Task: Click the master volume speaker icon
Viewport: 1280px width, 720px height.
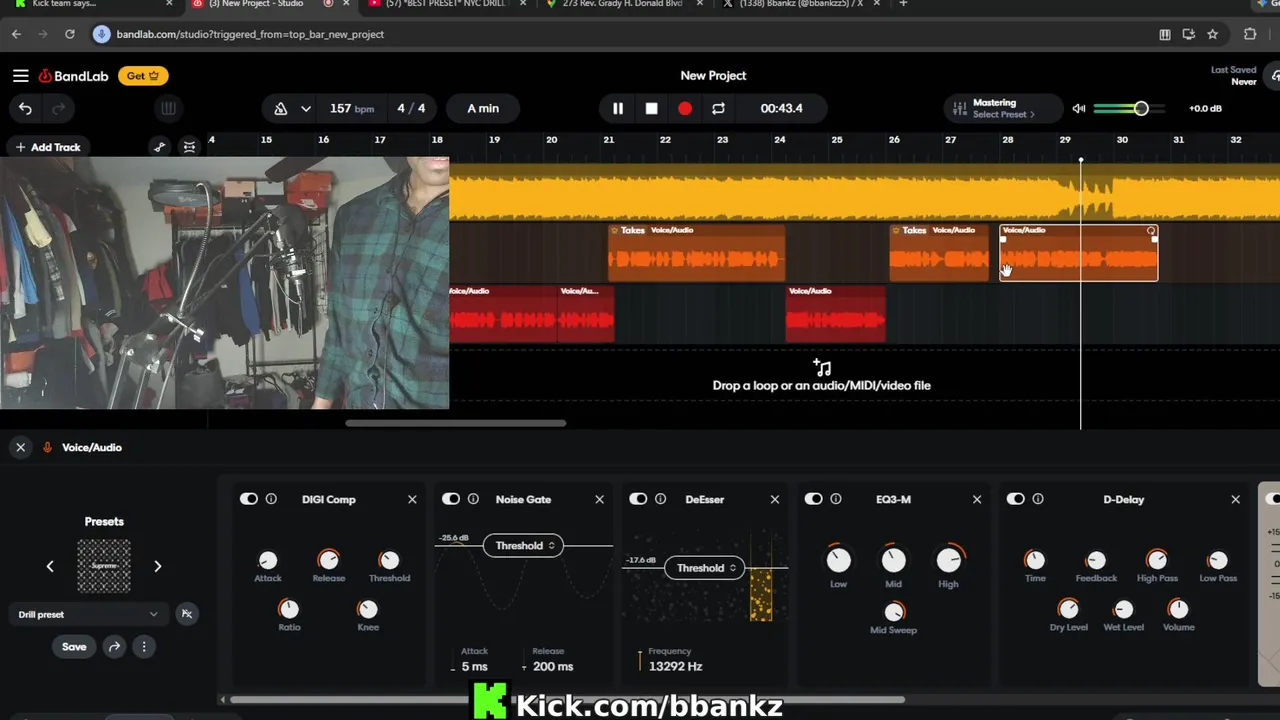Action: 1079,108
